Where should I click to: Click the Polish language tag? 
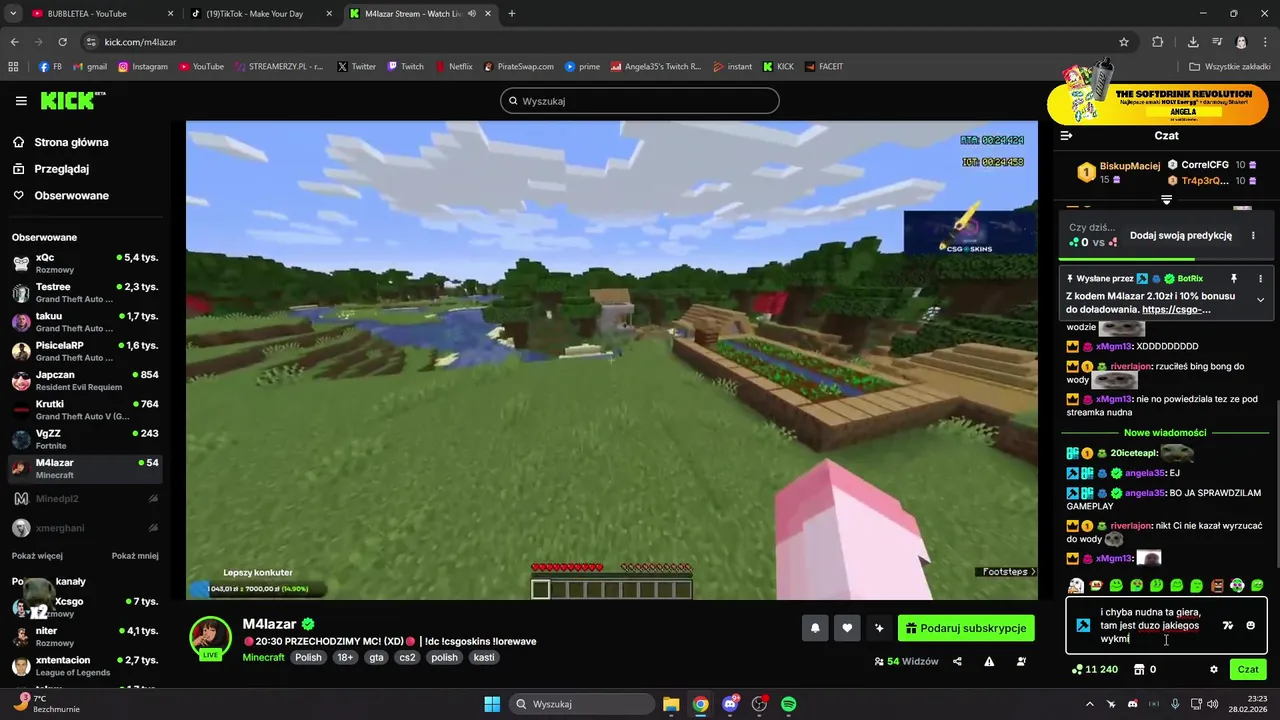(308, 657)
